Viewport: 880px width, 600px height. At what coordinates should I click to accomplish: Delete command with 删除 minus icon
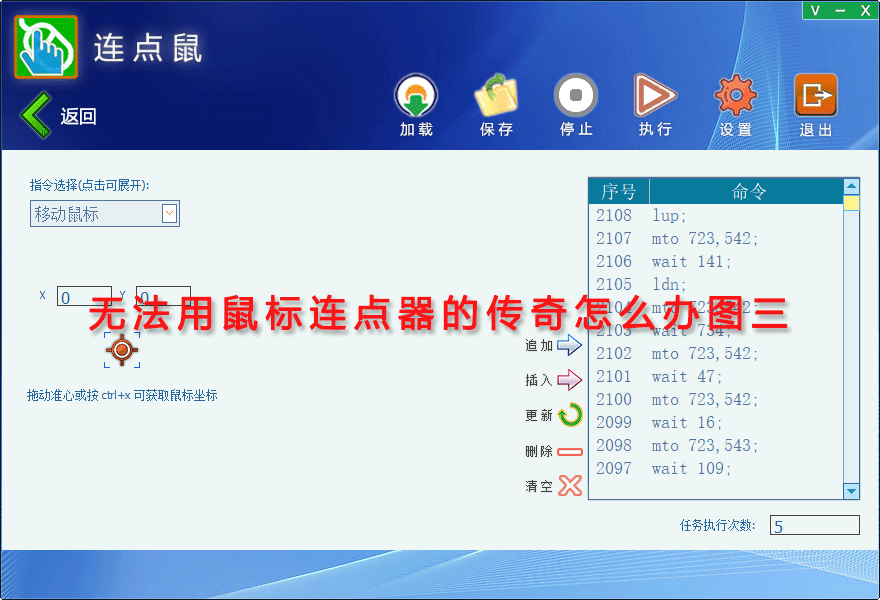pos(570,451)
